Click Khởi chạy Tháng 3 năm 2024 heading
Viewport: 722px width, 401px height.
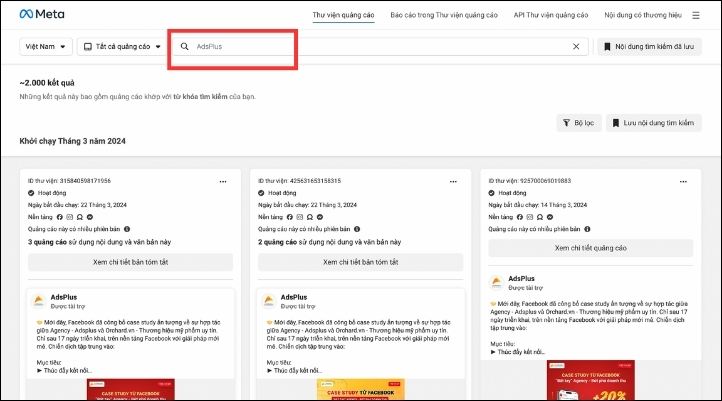point(72,141)
